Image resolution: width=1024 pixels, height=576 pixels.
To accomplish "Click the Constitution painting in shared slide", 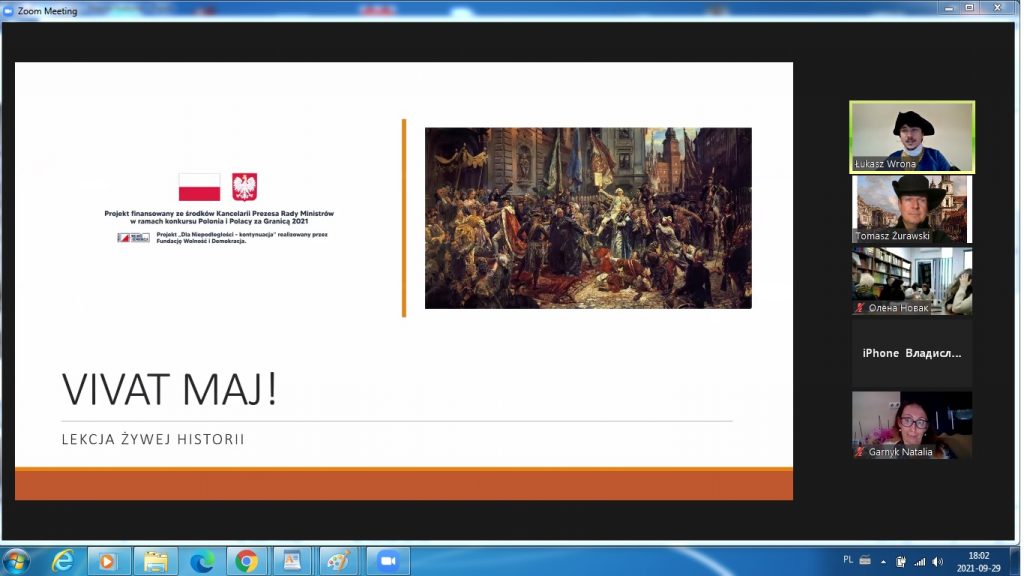I will tap(588, 218).
